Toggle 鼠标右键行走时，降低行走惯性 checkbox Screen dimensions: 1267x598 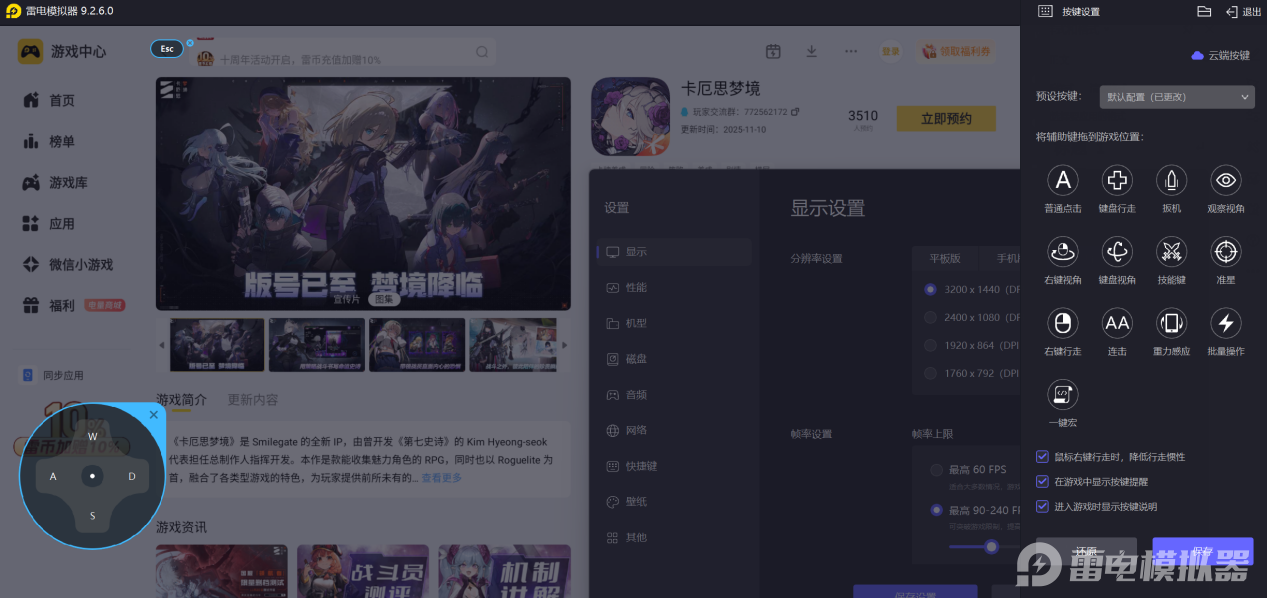(1043, 457)
